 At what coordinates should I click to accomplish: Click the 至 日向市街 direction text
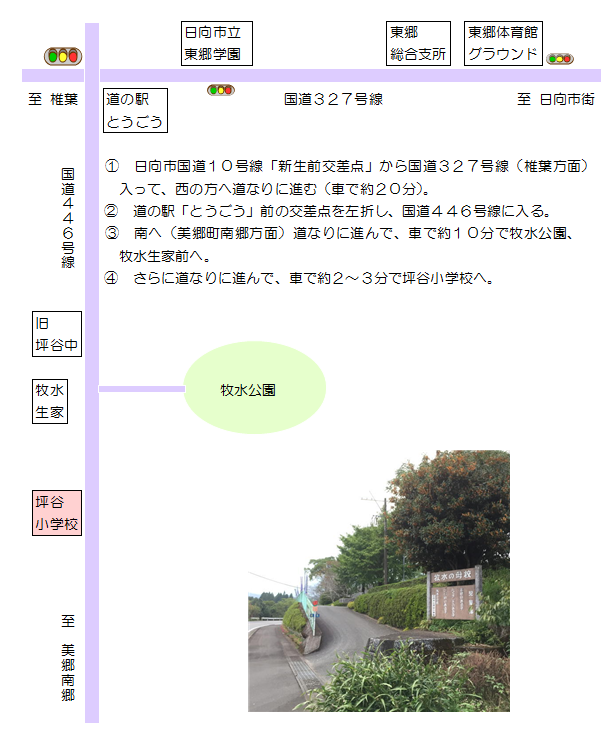(x=556, y=99)
